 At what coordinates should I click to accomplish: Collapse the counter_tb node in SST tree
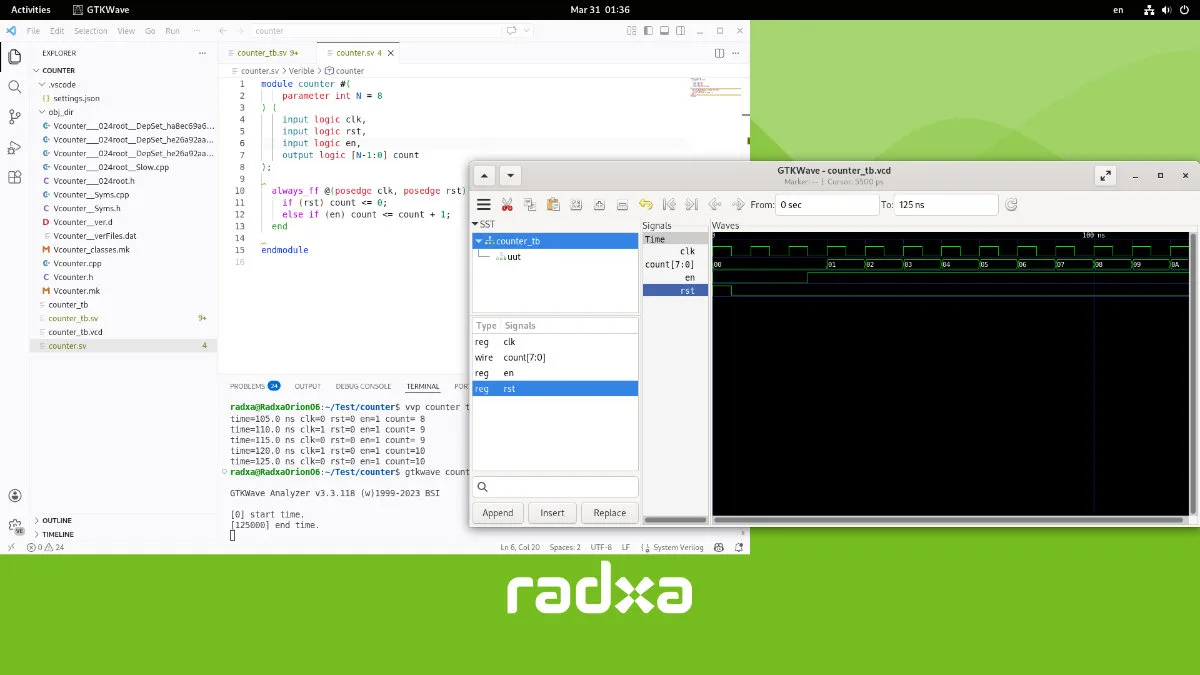[x=479, y=241]
